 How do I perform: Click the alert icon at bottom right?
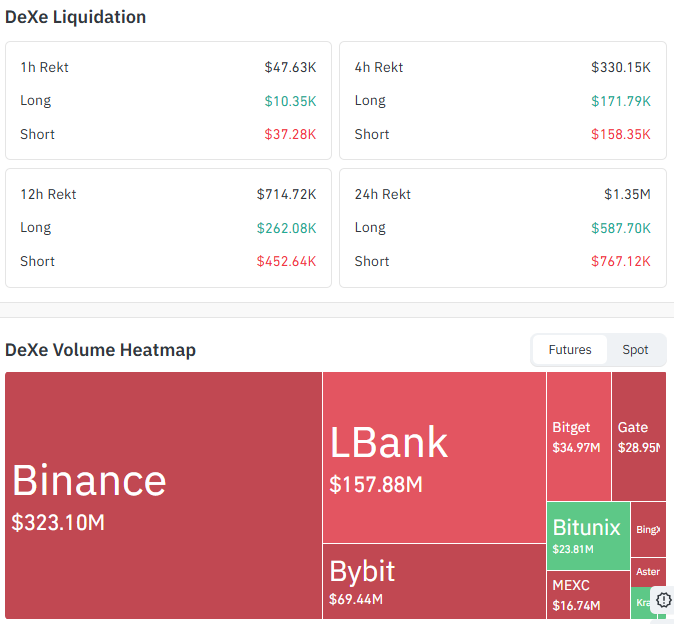664,599
